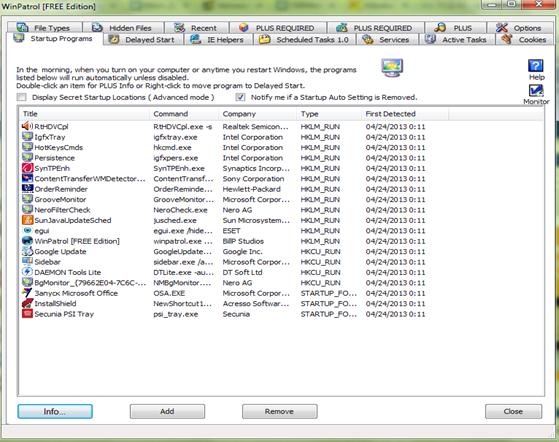This screenshot has width=559, height=442.
Task: Sort by the Title column header
Action: coord(84,114)
